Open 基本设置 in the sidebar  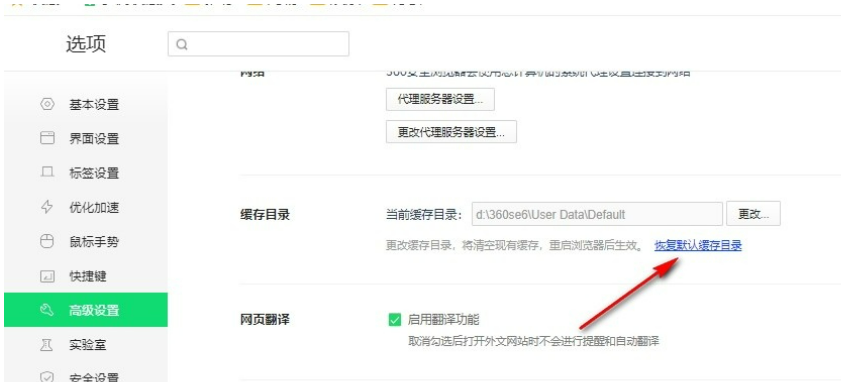point(86,104)
